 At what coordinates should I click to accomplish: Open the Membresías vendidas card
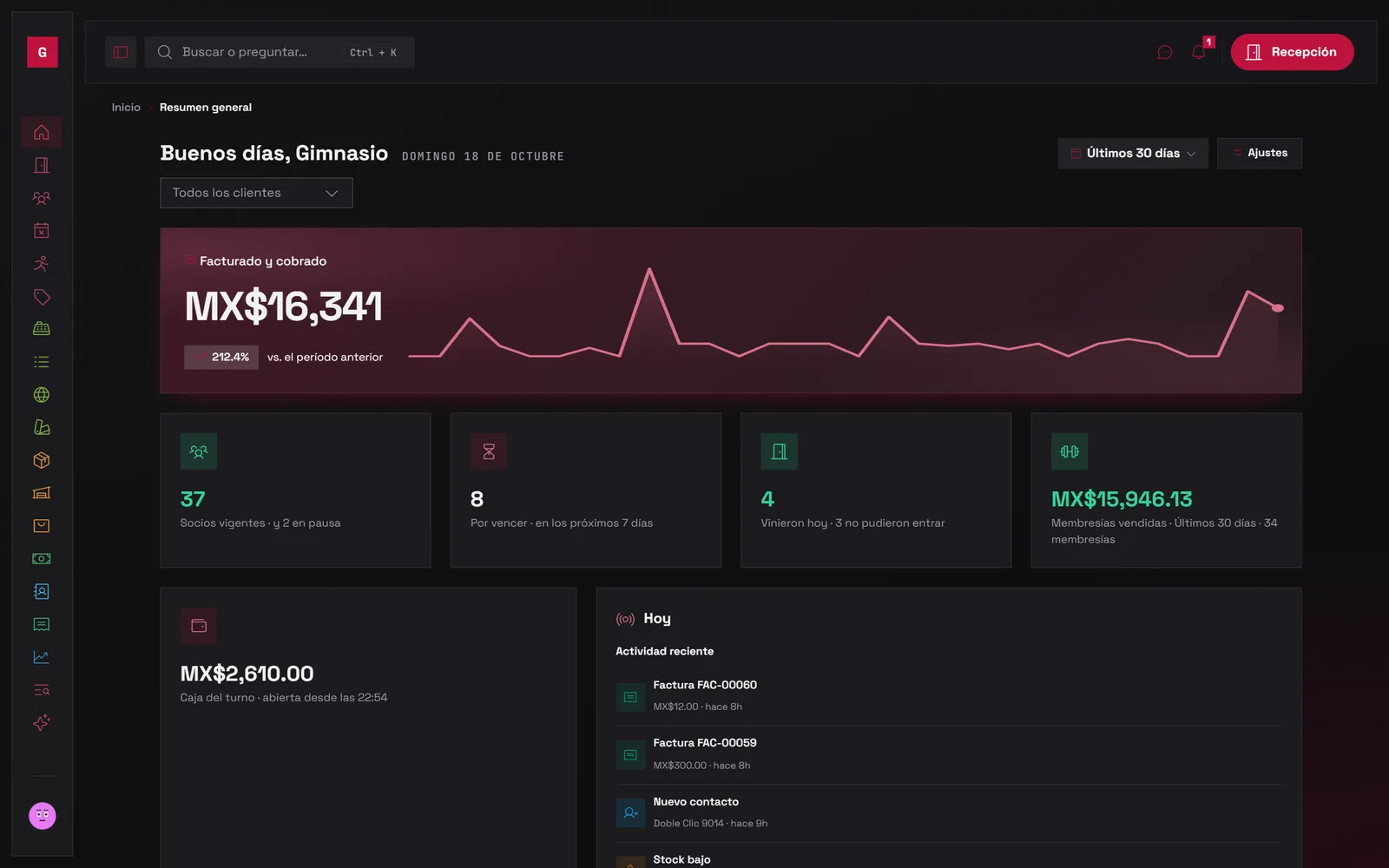[x=1167, y=490]
